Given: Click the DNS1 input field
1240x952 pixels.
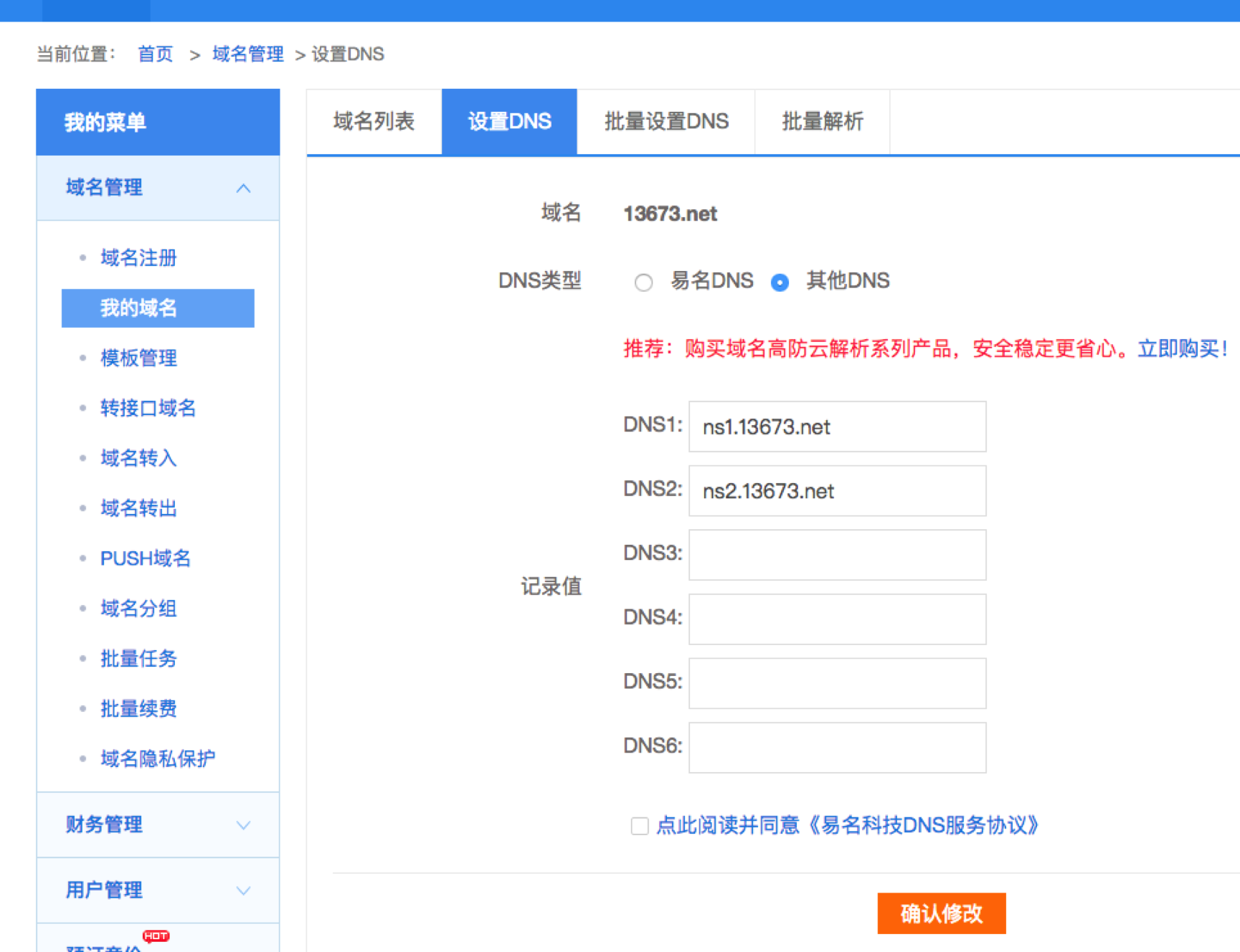Looking at the screenshot, I should tap(837, 427).
